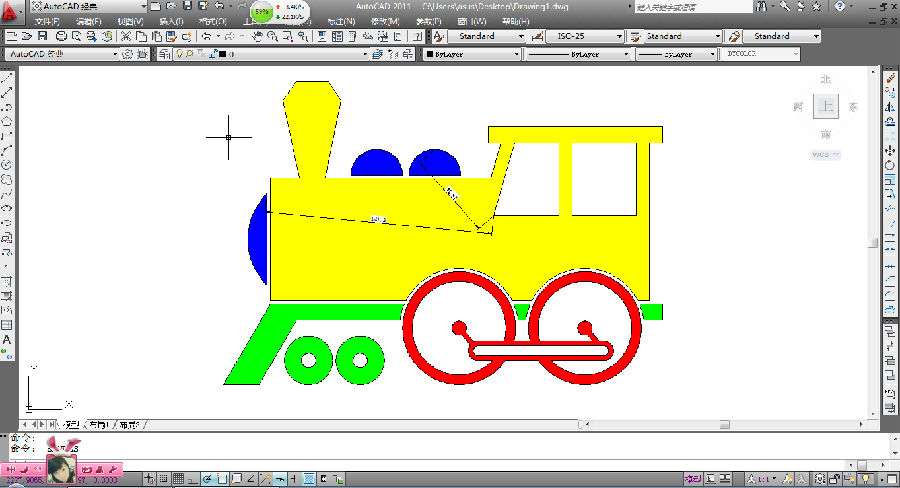Open the Insert (插入) menu
900x488 pixels.
pos(171,21)
